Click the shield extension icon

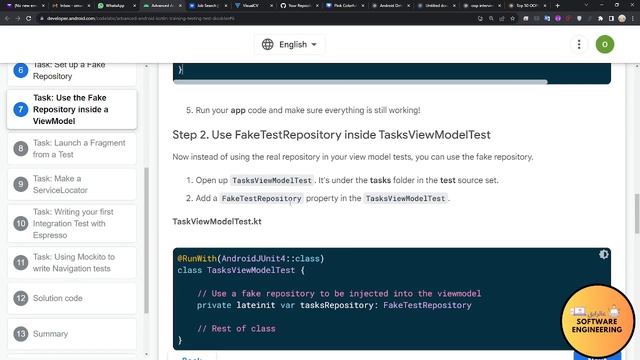click(x=579, y=18)
